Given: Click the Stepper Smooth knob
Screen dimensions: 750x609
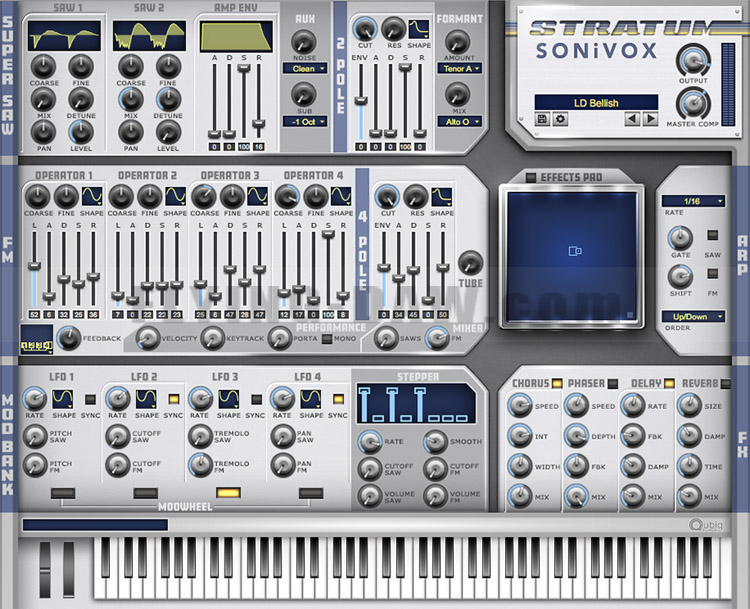Looking at the screenshot, I should pyautogui.click(x=435, y=442).
